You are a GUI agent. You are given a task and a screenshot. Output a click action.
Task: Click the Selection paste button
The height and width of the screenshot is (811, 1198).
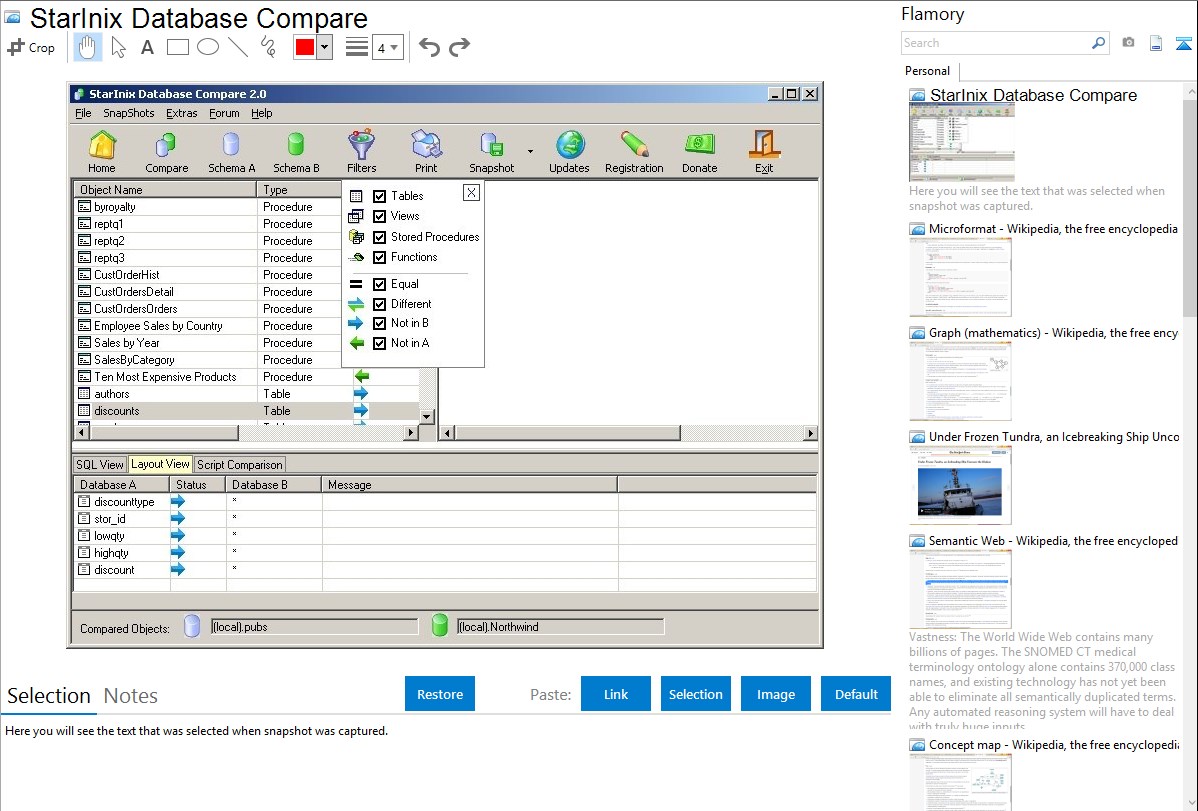point(695,694)
